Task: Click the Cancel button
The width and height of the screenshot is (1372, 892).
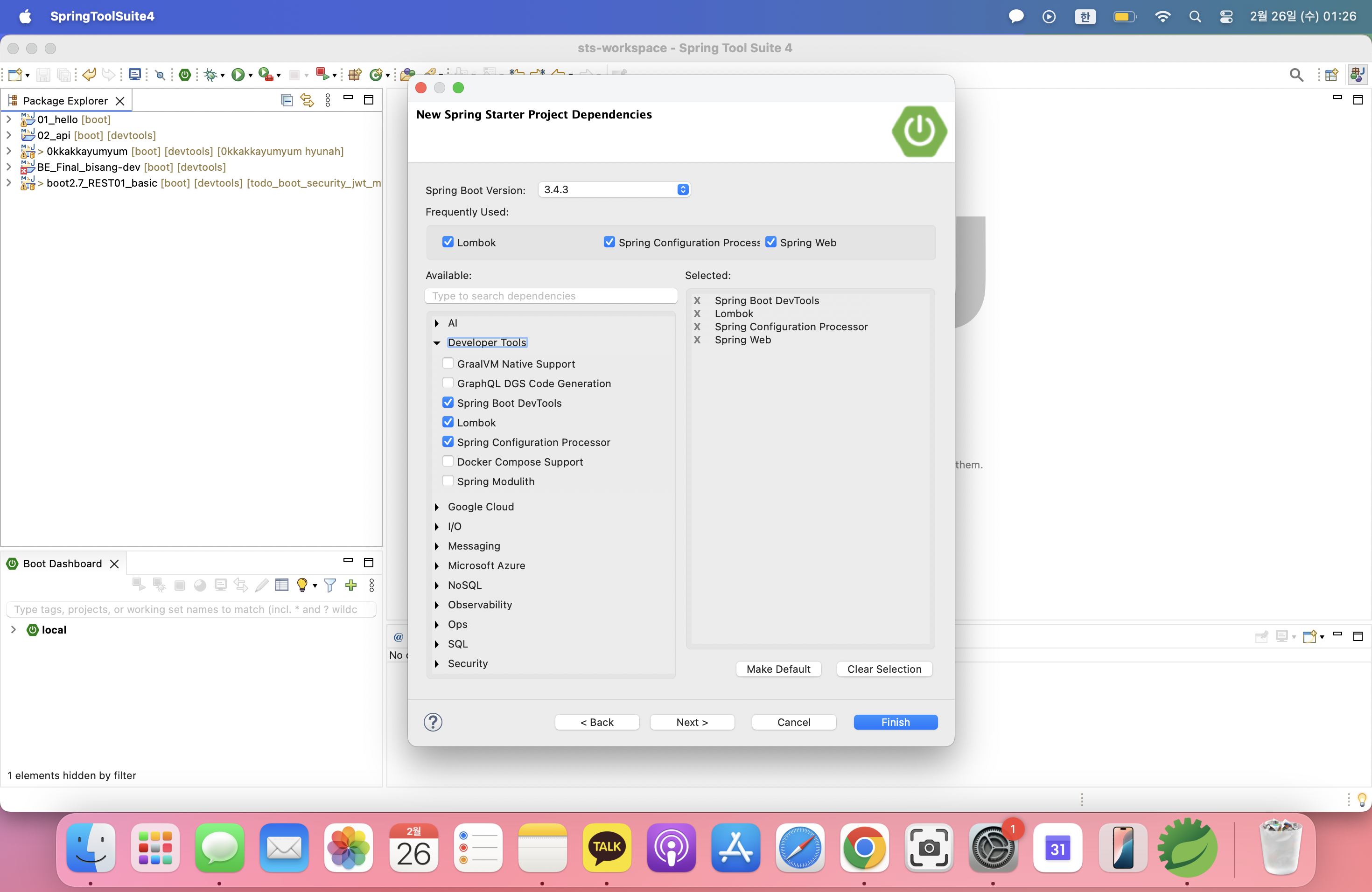Action: (x=794, y=722)
